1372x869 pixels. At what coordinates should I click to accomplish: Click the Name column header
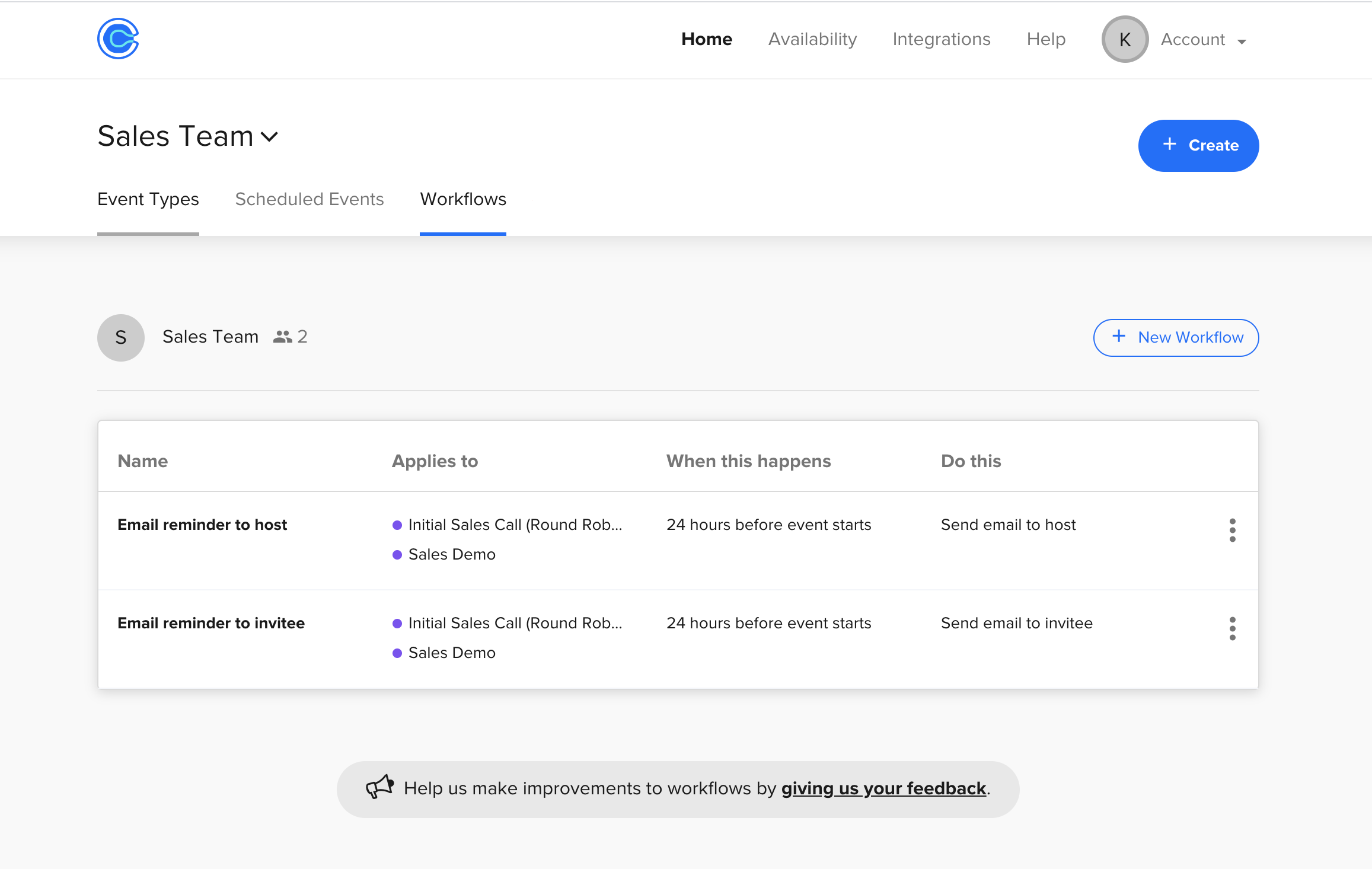[x=142, y=461]
